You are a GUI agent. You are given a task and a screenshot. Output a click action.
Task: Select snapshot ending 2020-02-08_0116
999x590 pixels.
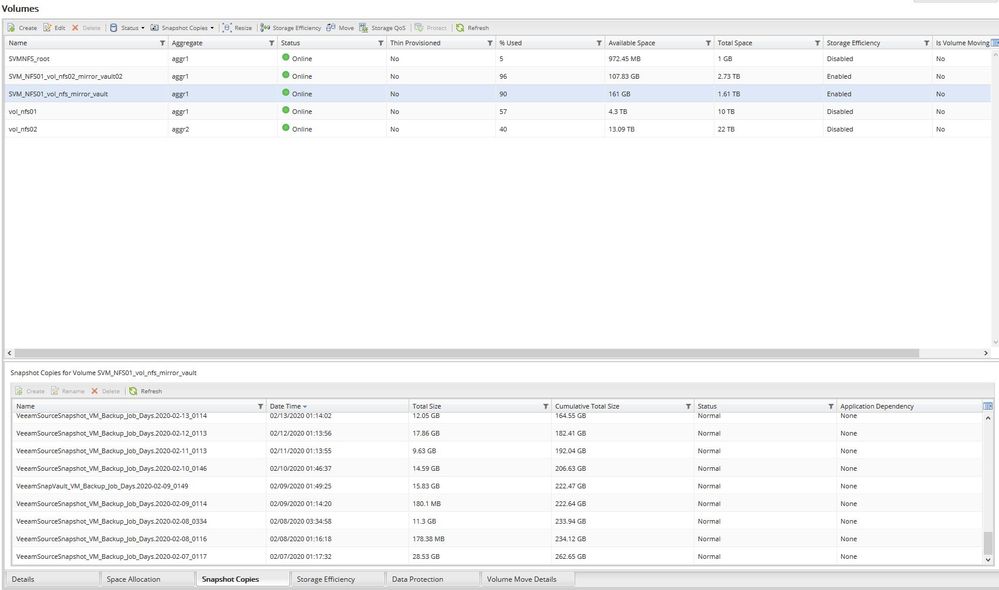[x=497, y=539]
